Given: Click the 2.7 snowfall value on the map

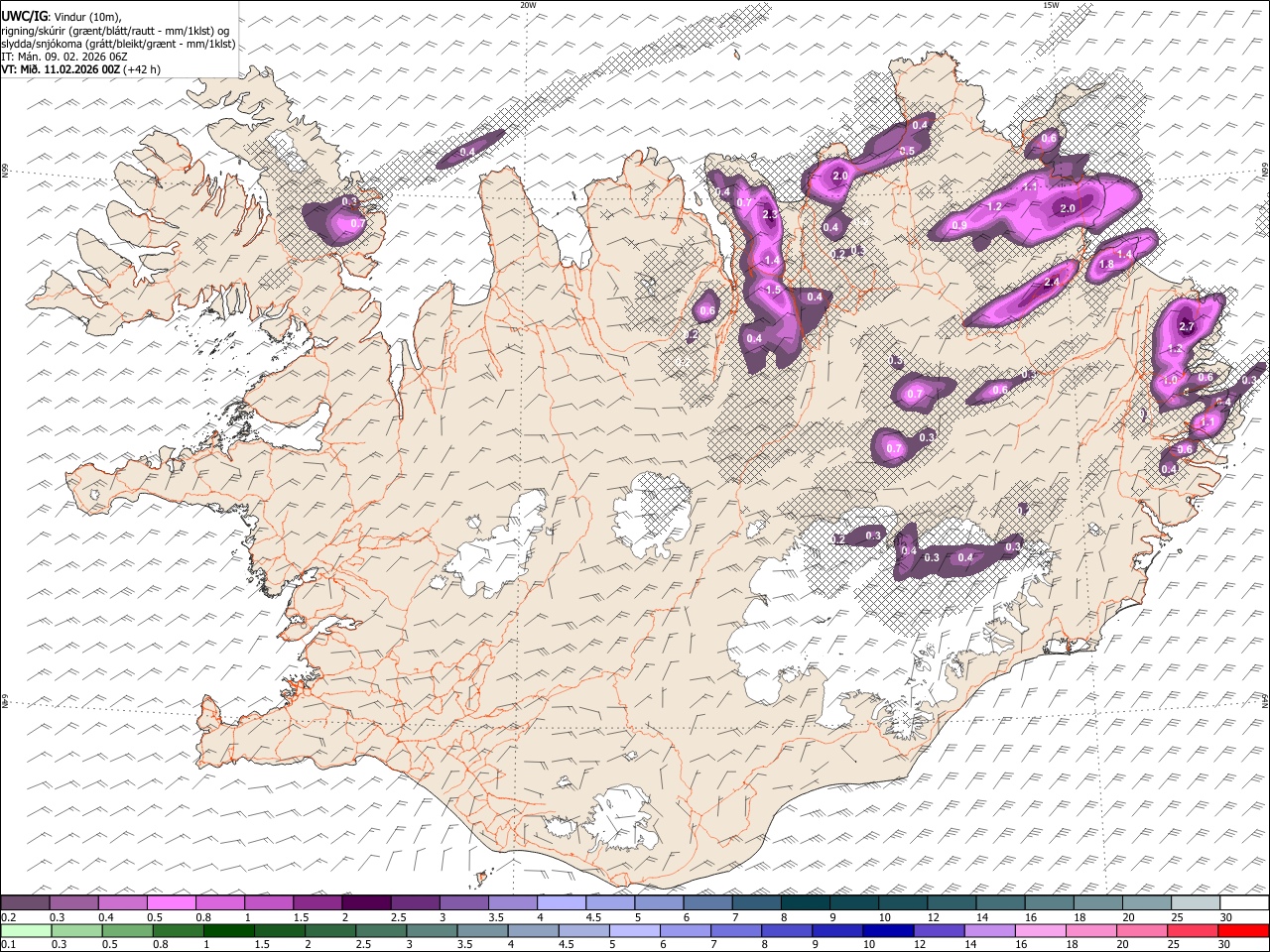Looking at the screenshot, I should [1187, 327].
